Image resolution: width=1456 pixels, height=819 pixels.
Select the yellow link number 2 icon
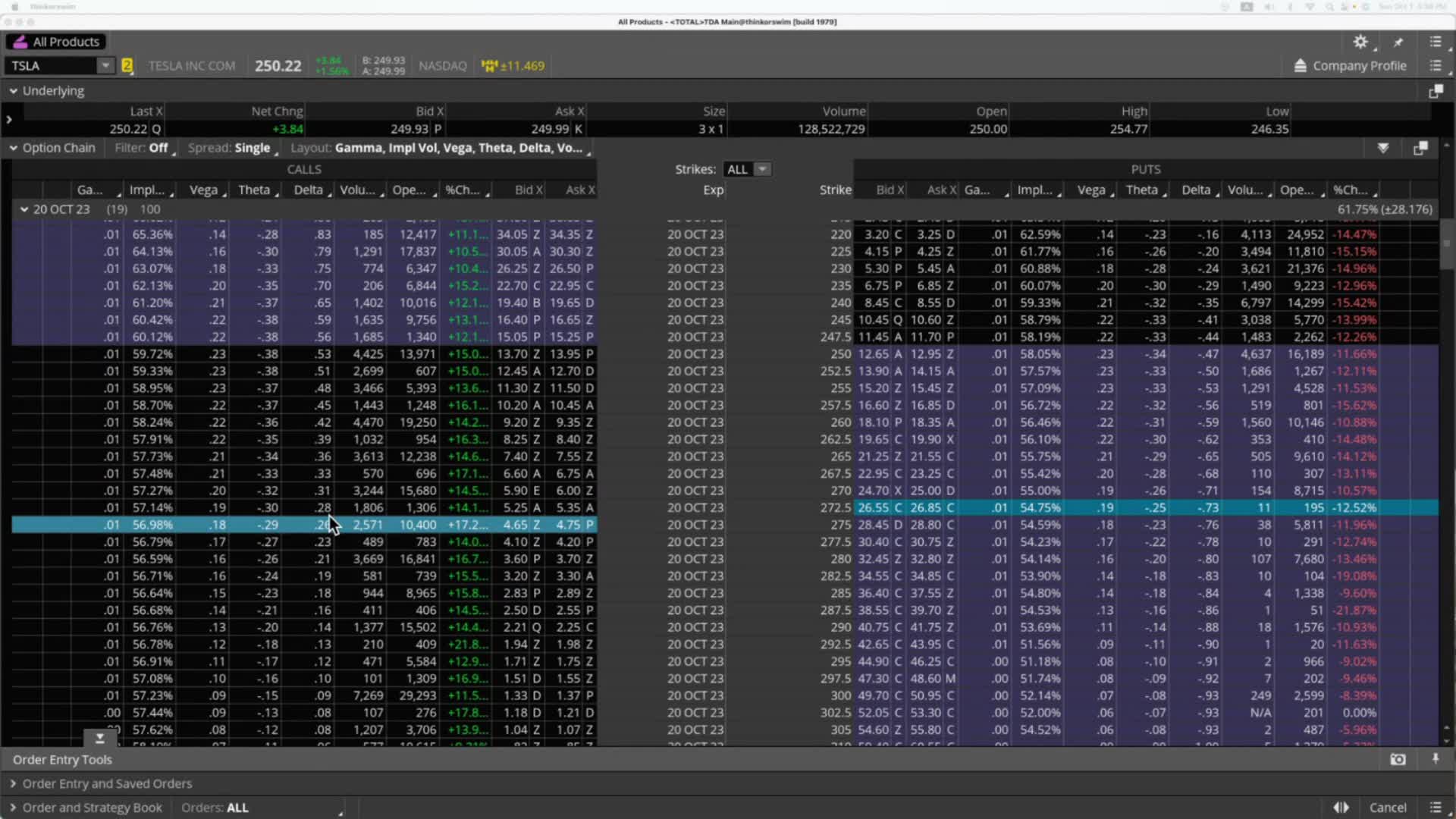click(x=127, y=66)
